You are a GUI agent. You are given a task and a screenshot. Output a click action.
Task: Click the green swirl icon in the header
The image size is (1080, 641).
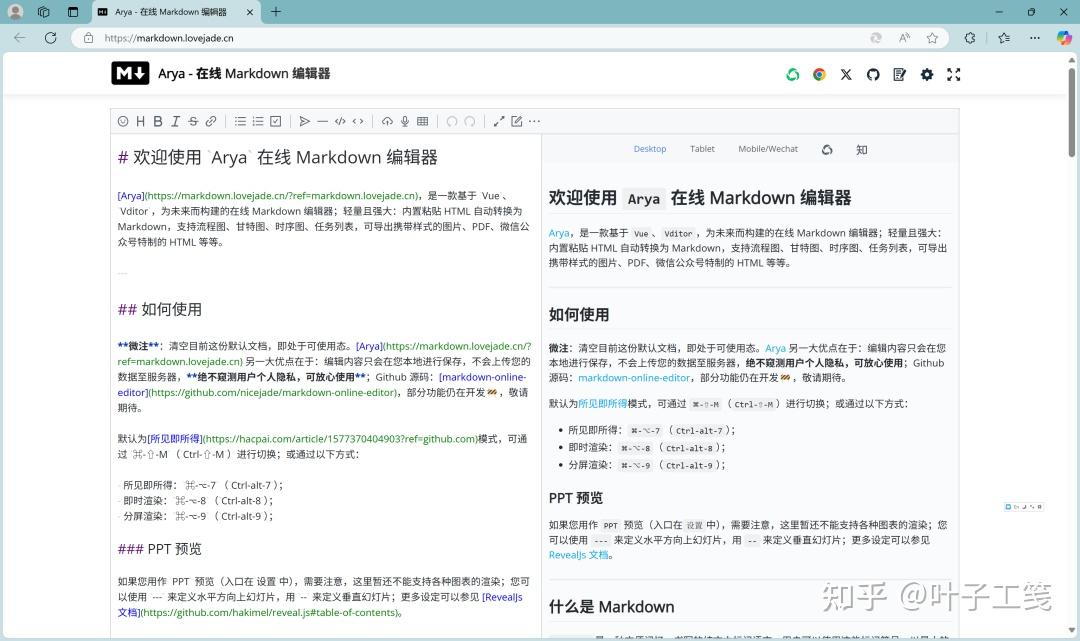click(x=793, y=74)
